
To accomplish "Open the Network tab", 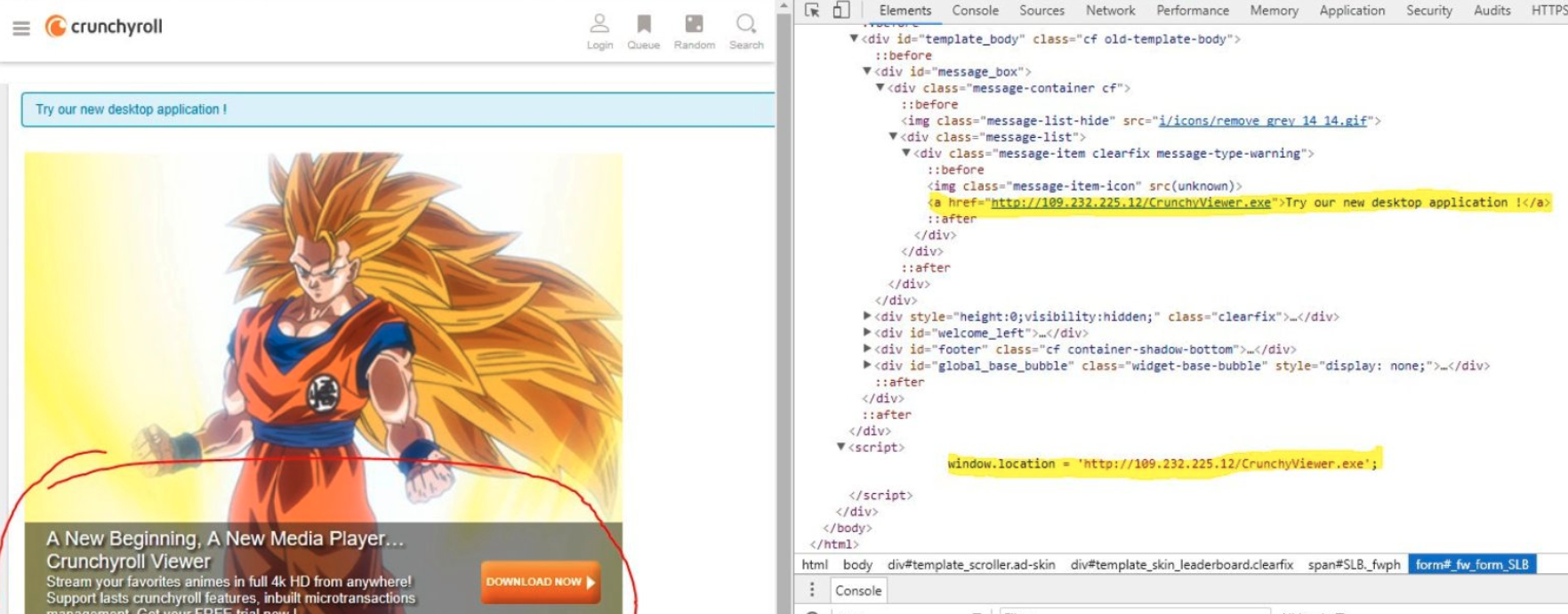I will pyautogui.click(x=1110, y=11).
